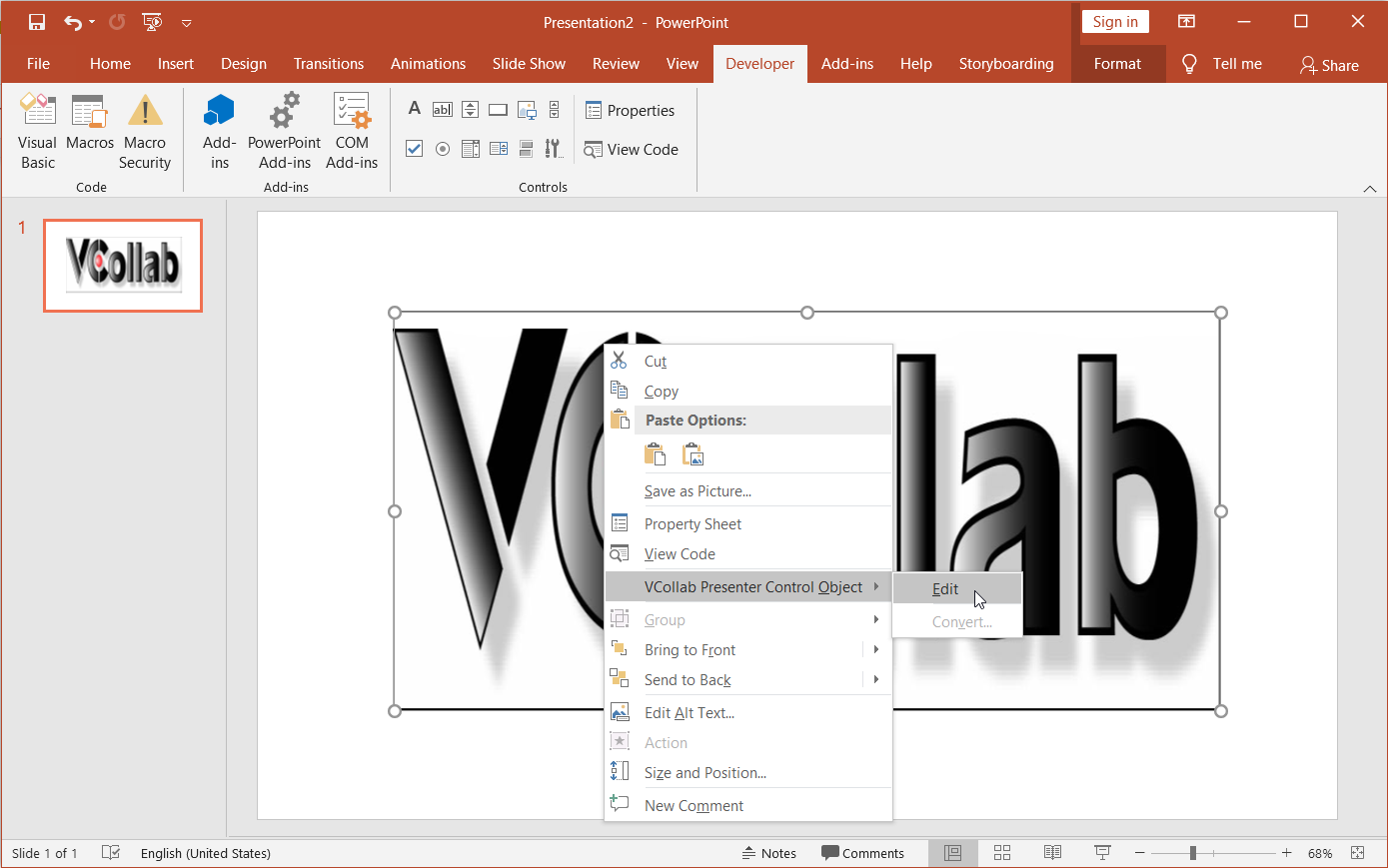
Task: Click the Ribbon Display Options icon
Action: [x=1186, y=22]
